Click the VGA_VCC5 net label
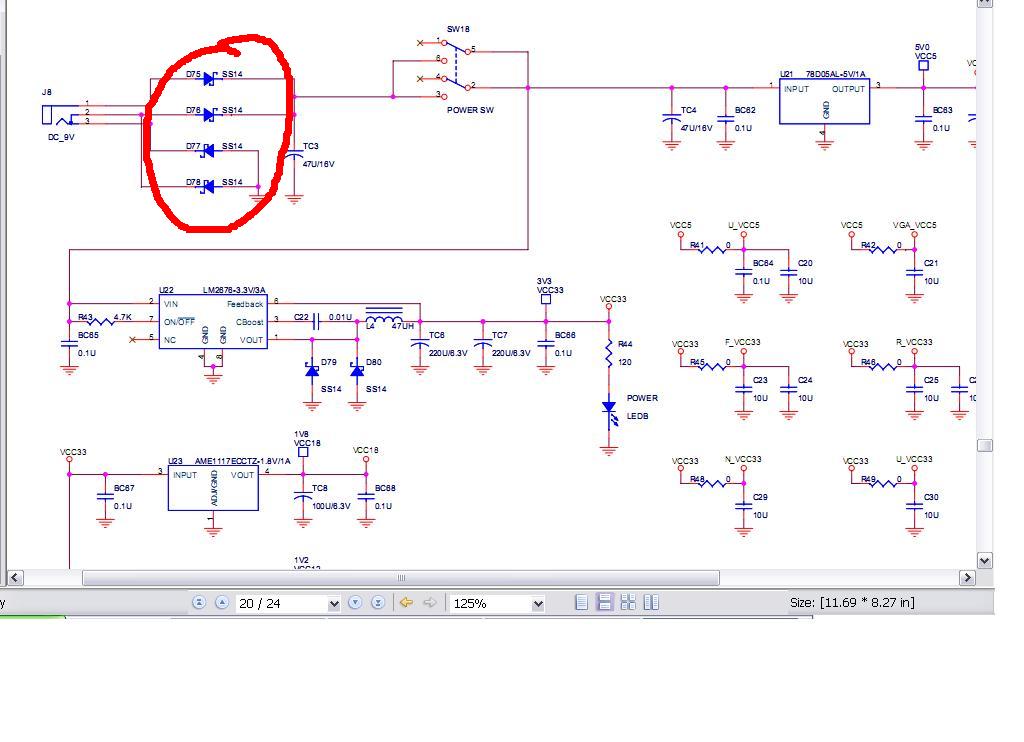 point(914,225)
